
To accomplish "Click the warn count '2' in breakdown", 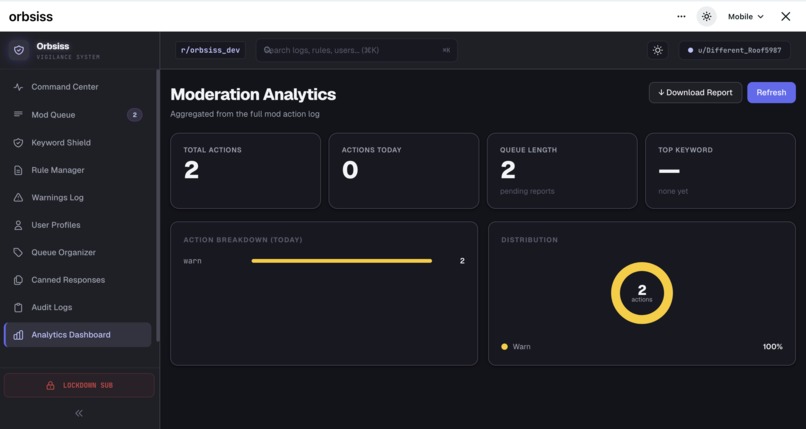I will tap(462, 261).
